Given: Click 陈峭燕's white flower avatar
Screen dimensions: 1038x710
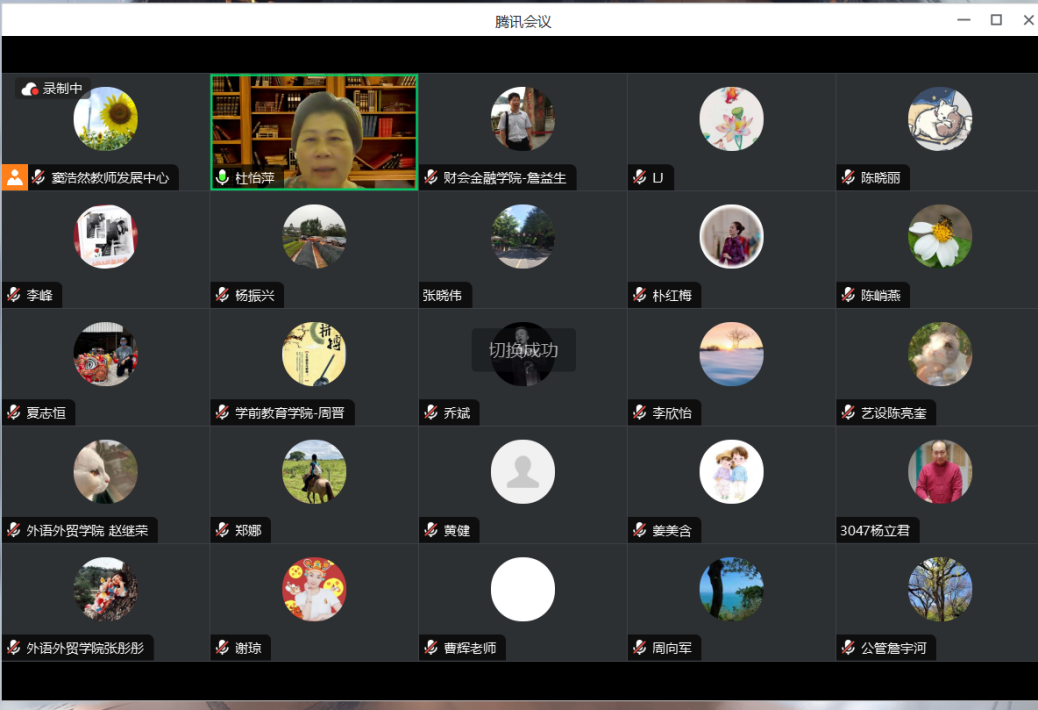Looking at the screenshot, I should pyautogui.click(x=940, y=236).
